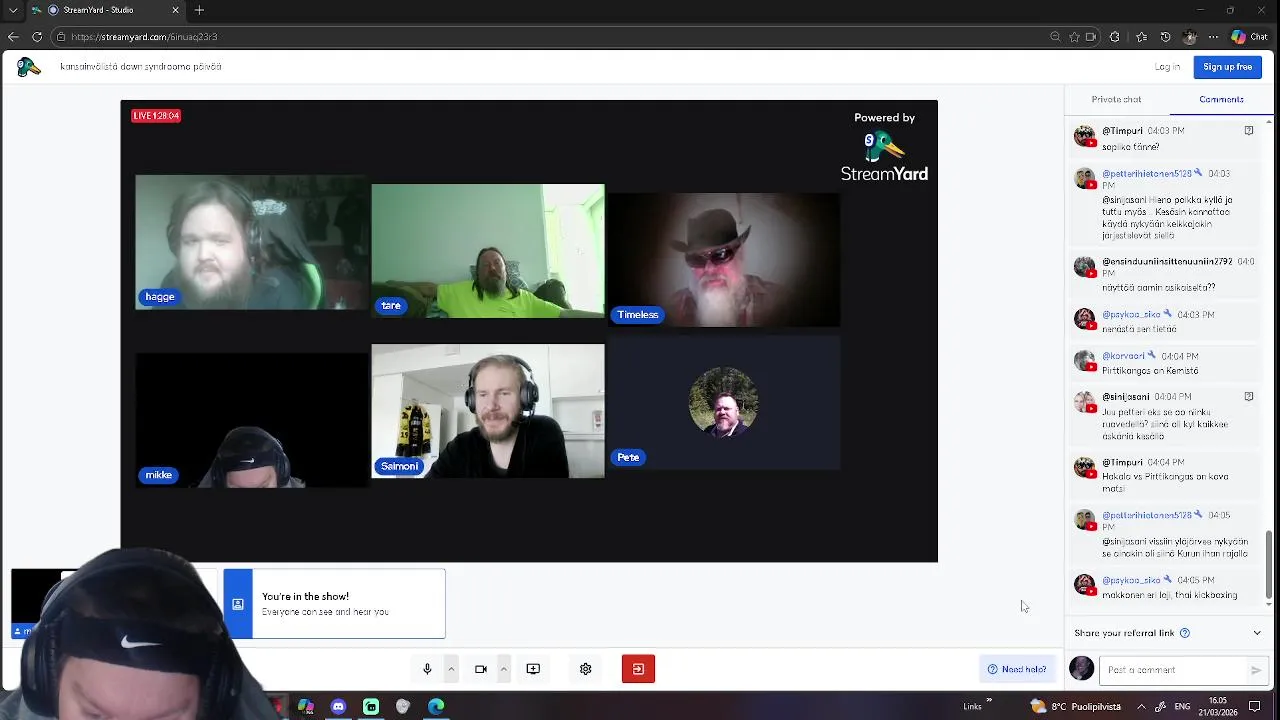This screenshot has height=720, width=1280.
Task: Open the browser three-dot menu
Action: (1213, 37)
